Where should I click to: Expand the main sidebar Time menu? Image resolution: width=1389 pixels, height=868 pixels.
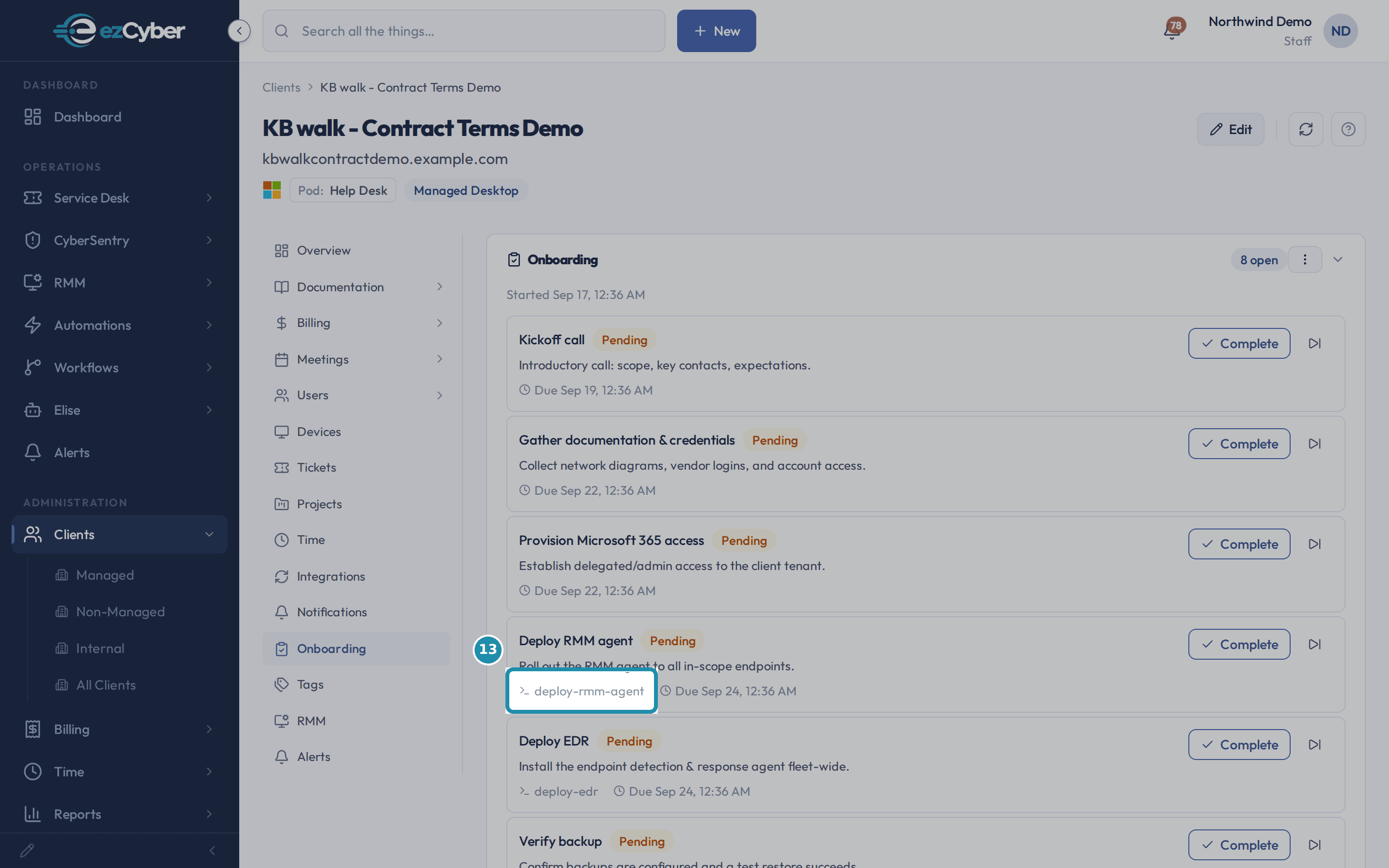click(120, 772)
